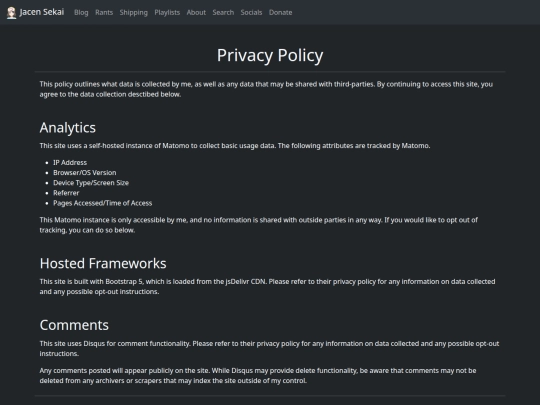The width and height of the screenshot is (540, 405).
Task: Select the IP Address list item
Action: 70,163
